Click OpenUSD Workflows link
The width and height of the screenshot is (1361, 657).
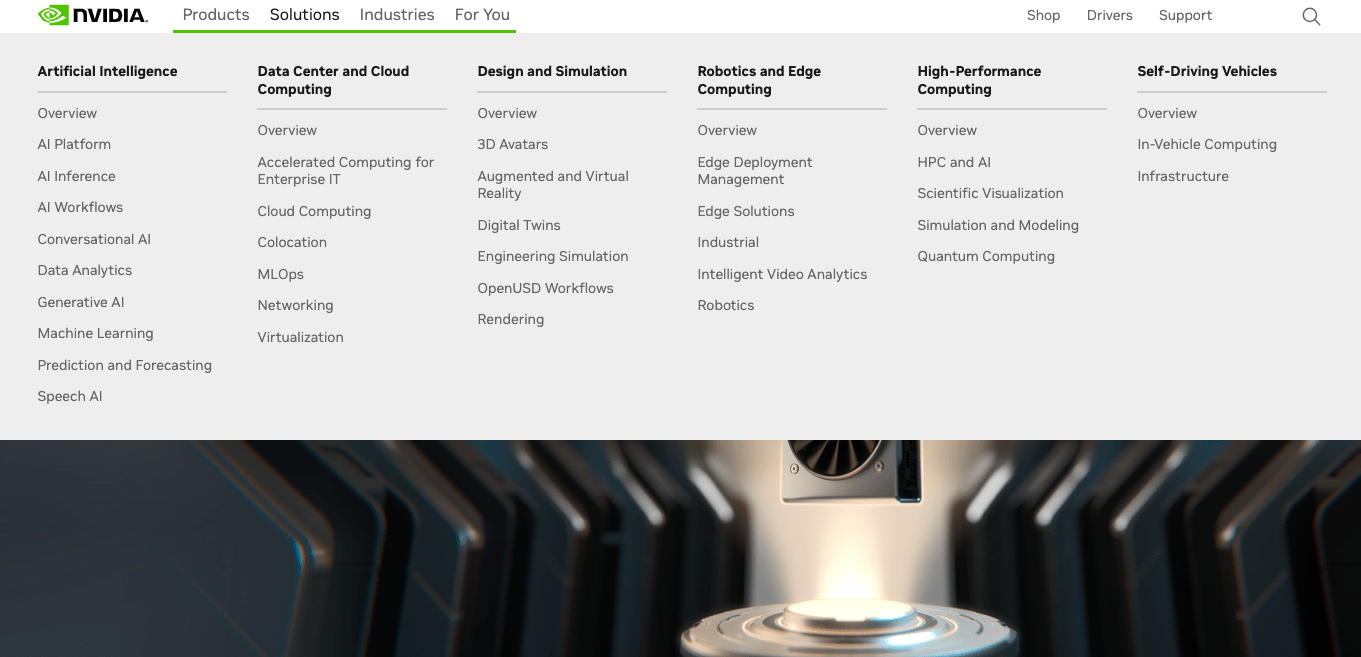click(545, 287)
